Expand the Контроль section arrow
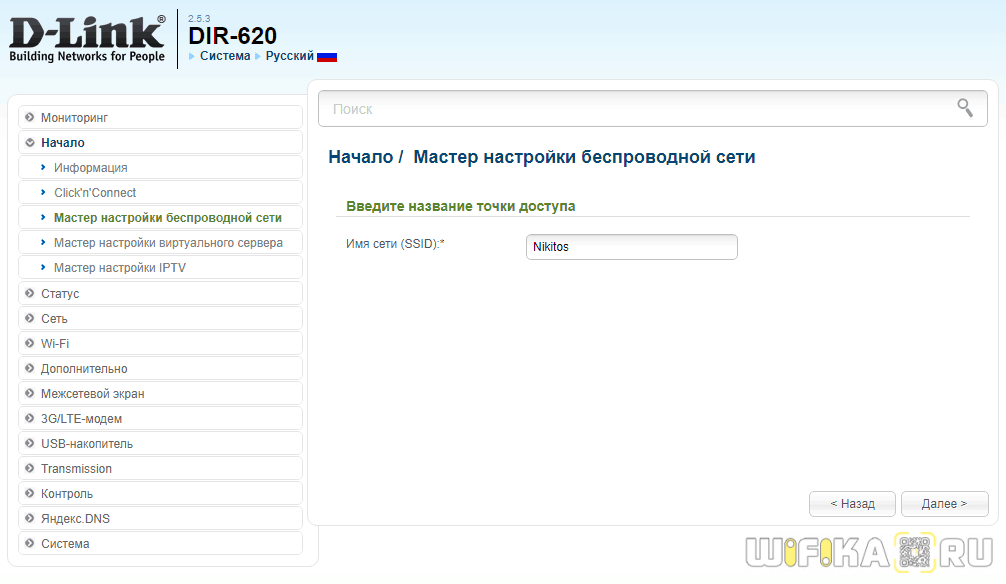Image resolution: width=1006 pixels, height=584 pixels. pyautogui.click(x=30, y=494)
